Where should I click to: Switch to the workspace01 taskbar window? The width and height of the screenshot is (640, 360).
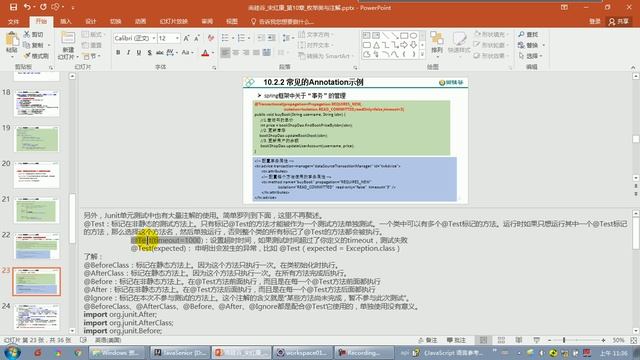click(302, 352)
